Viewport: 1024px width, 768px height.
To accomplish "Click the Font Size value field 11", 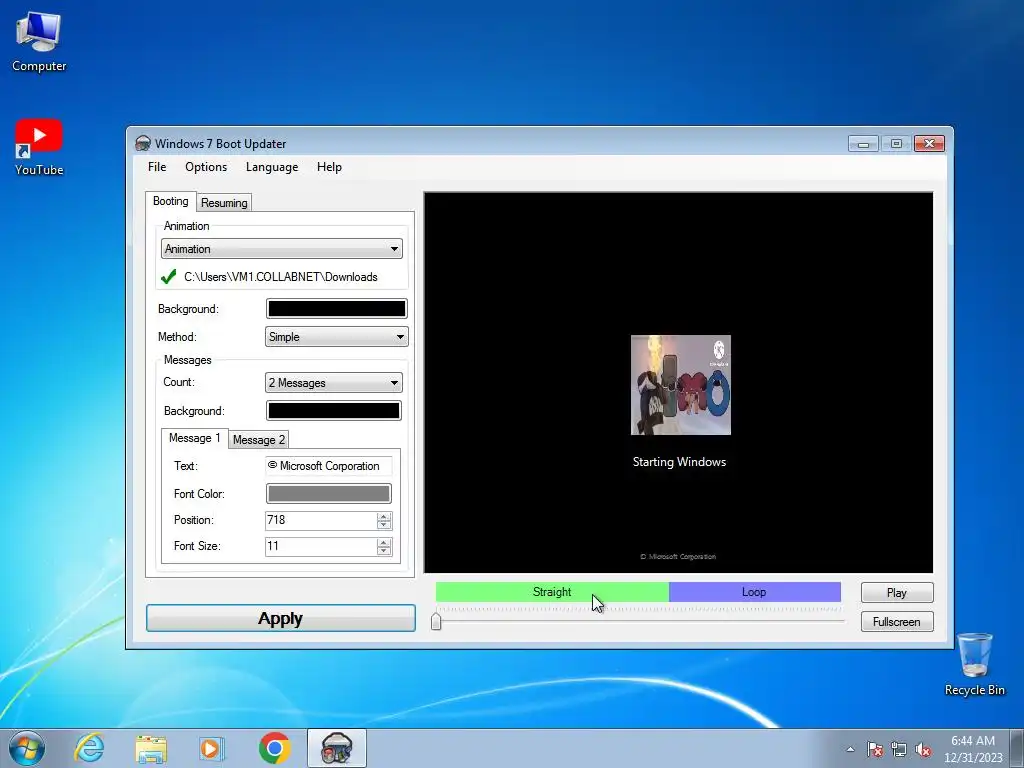I will pyautogui.click(x=321, y=547).
